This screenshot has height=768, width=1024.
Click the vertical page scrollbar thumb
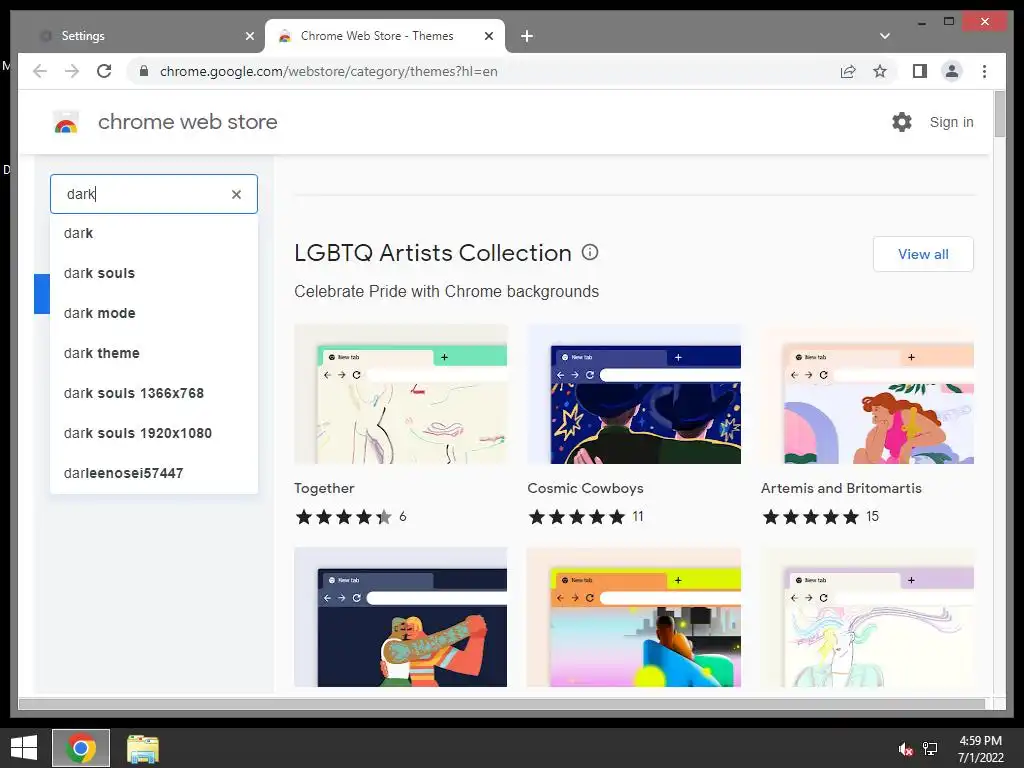click(x=999, y=114)
